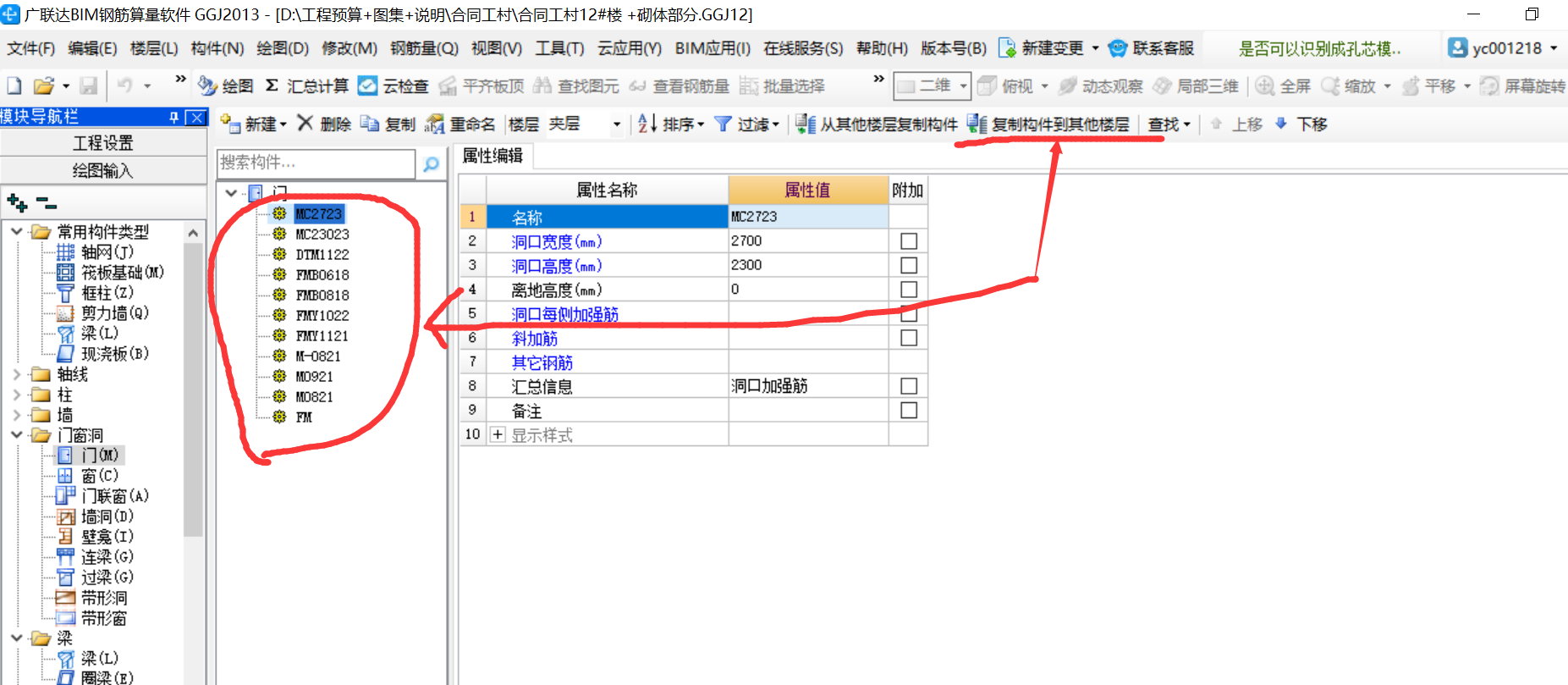The height and width of the screenshot is (685, 1568).
Task: Click the 新建 new component button
Action: [x=253, y=124]
